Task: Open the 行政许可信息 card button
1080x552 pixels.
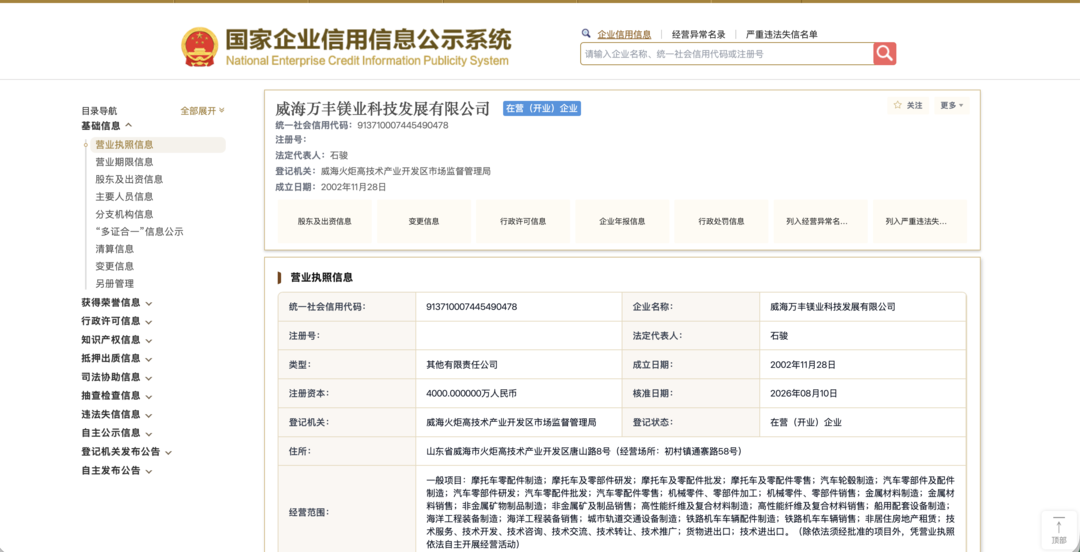Action: click(523, 222)
